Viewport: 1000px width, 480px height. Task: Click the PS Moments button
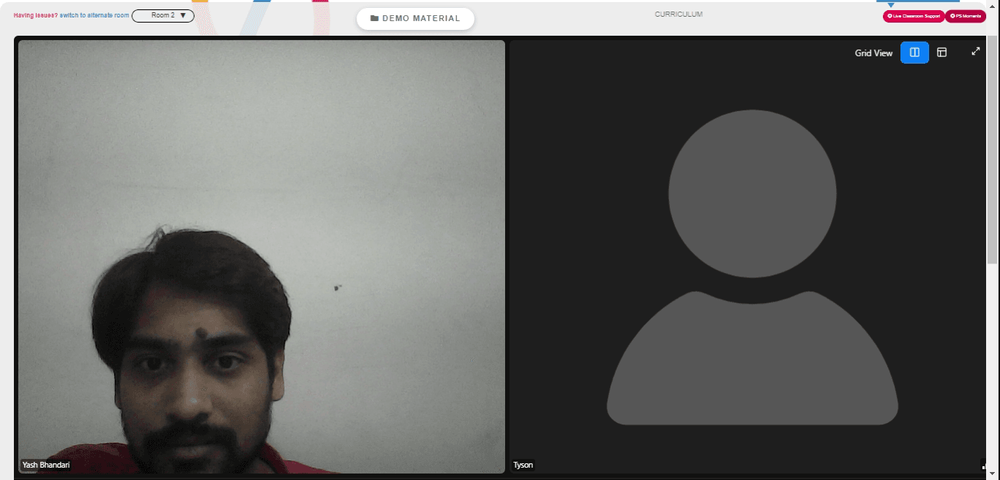point(965,16)
